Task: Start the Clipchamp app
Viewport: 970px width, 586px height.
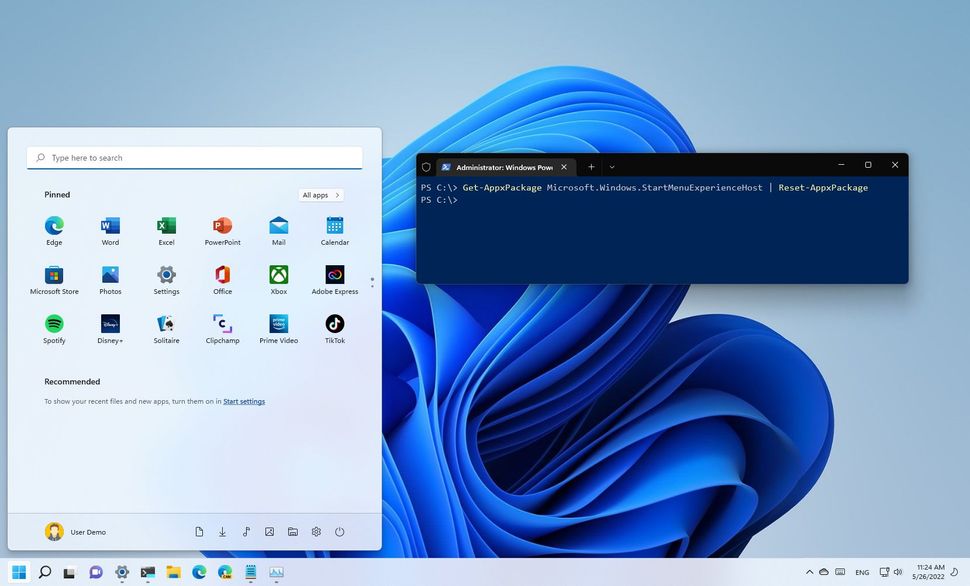Action: coord(222,327)
